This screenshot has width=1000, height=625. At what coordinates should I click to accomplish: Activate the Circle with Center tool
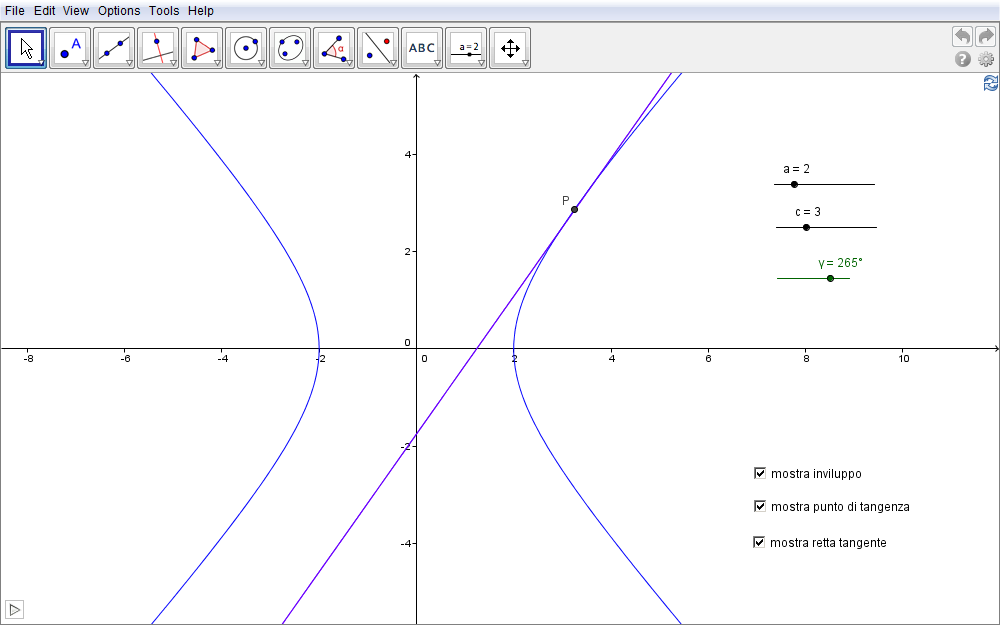[246, 48]
